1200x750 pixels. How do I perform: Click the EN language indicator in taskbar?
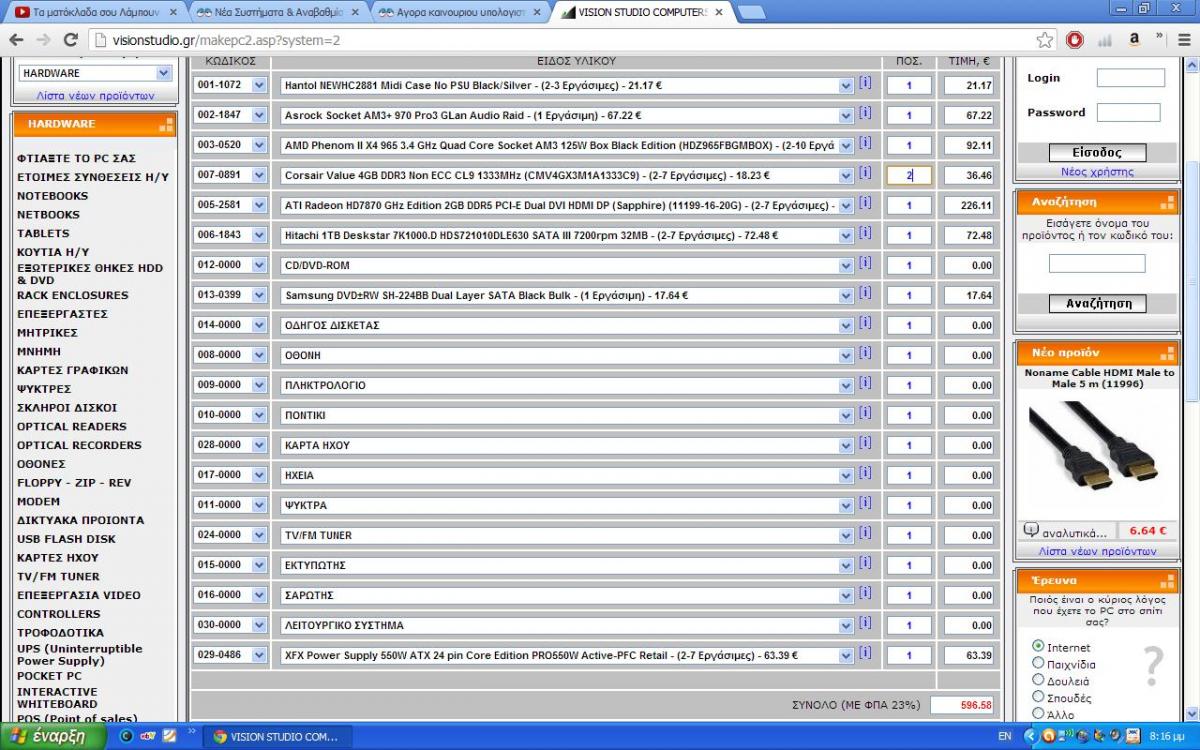point(1005,736)
